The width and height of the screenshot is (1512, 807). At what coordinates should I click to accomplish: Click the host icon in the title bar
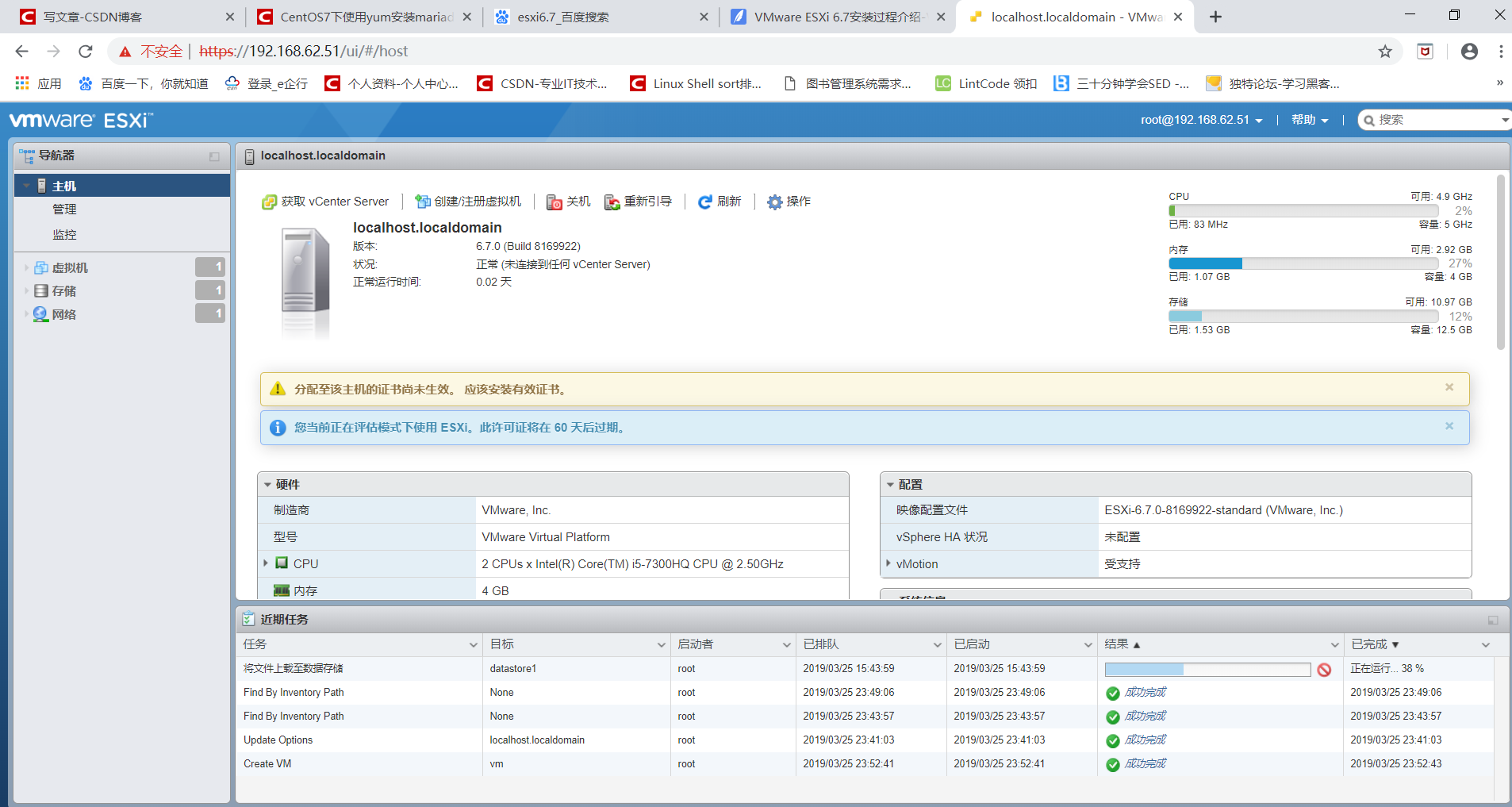(249, 156)
